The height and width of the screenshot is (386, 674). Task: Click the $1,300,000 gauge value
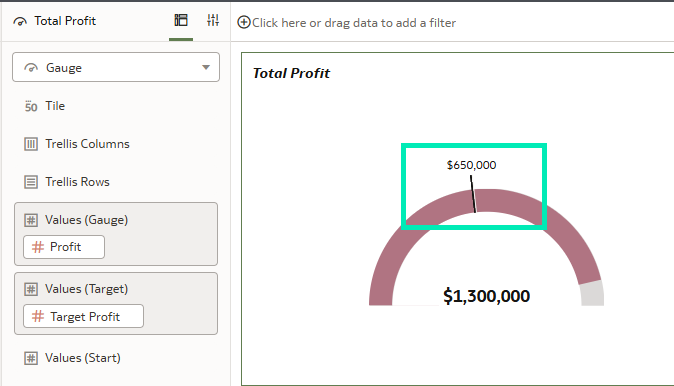coord(486,296)
